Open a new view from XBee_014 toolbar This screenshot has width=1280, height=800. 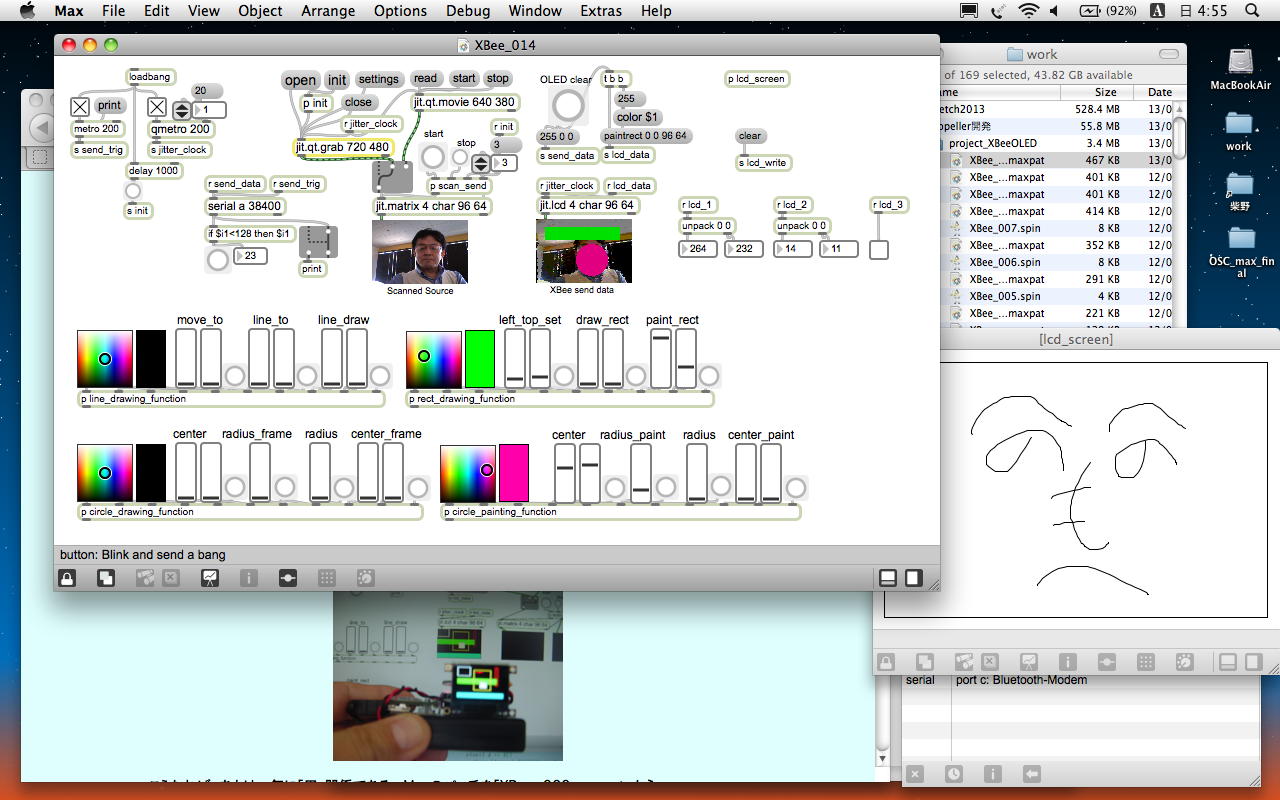tap(105, 578)
